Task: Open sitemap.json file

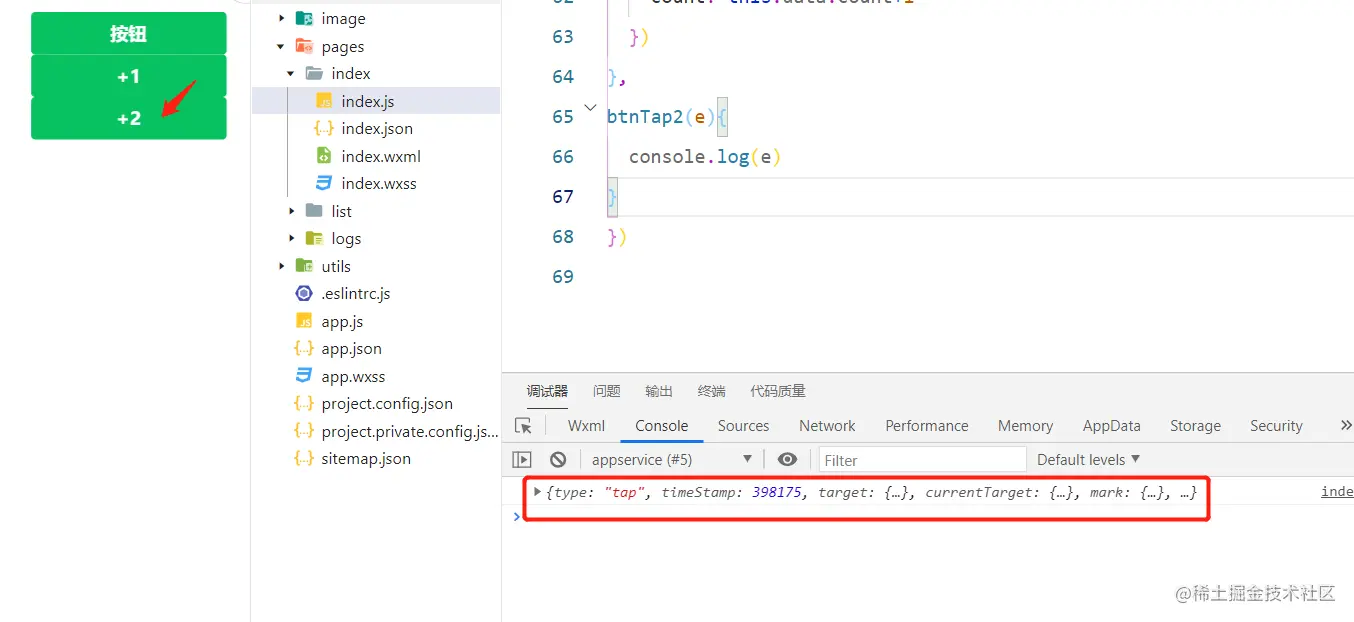Action: coord(366,458)
